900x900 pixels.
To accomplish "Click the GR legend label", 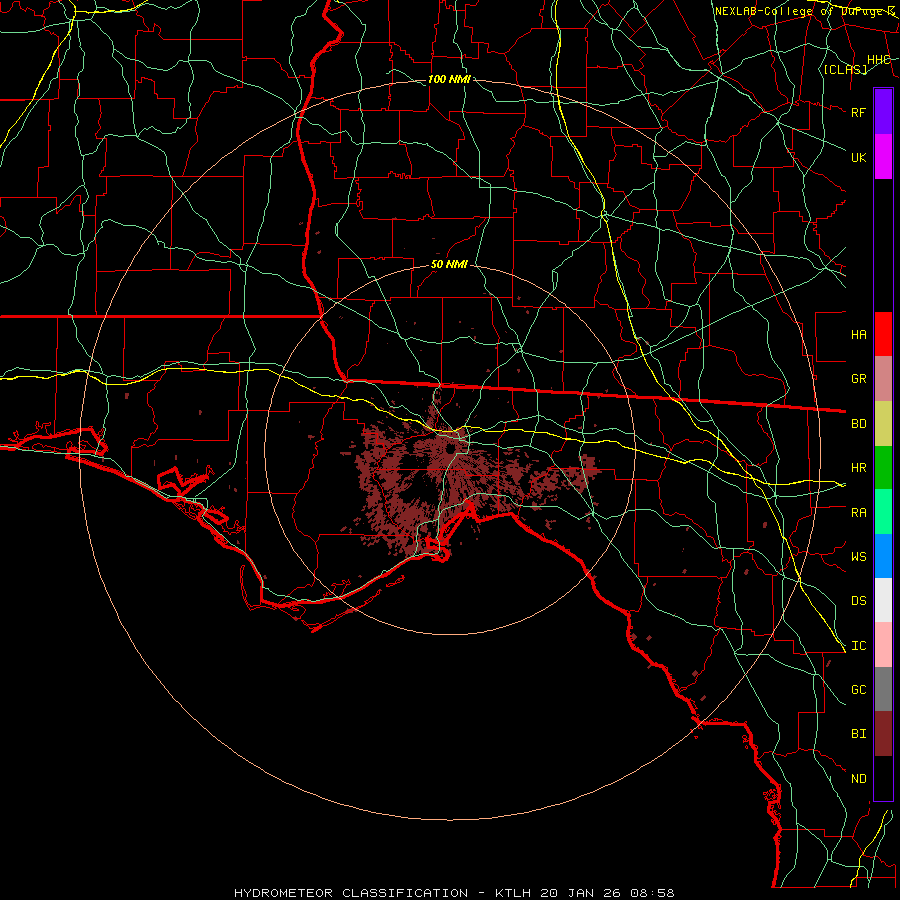I will [x=859, y=379].
